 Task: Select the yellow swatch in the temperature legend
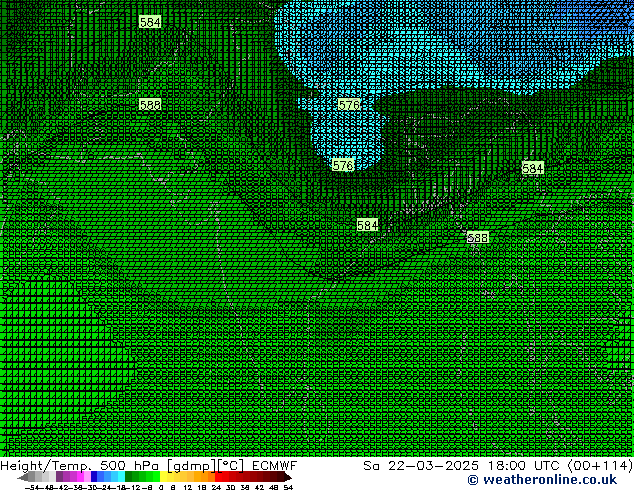click(x=163, y=477)
